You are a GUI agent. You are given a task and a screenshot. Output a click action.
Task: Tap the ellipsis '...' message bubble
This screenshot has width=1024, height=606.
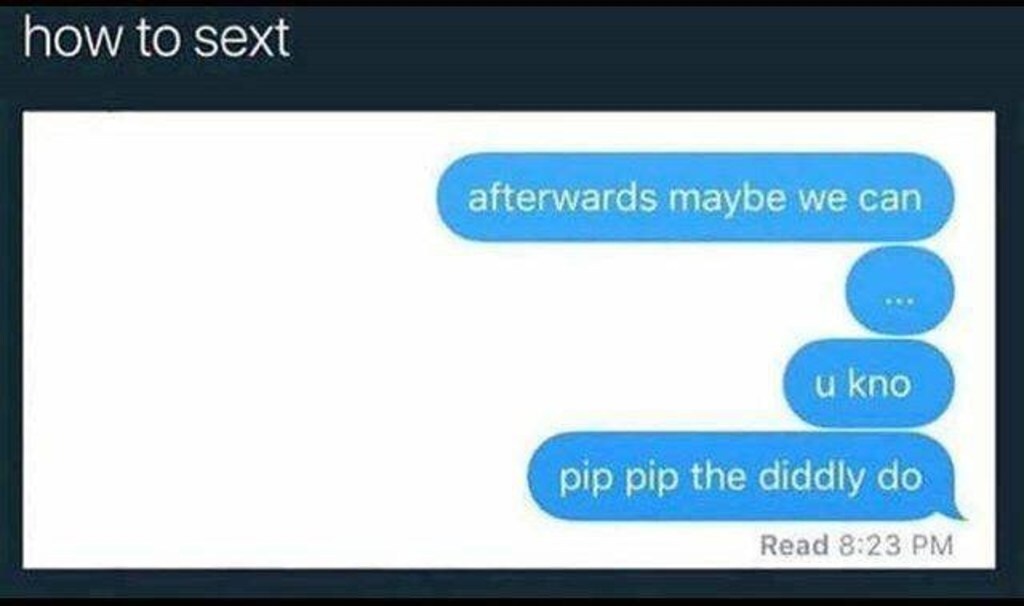click(x=900, y=291)
